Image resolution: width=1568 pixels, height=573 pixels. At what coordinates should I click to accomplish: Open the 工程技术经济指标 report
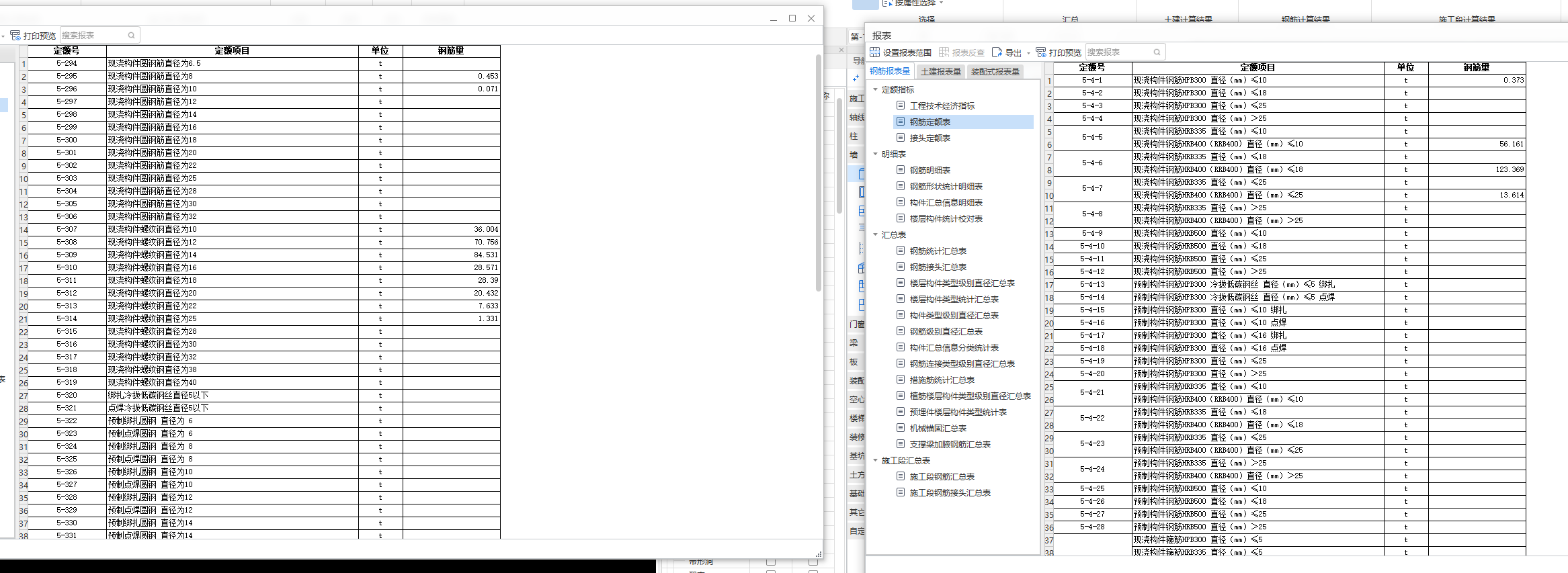pos(942,106)
